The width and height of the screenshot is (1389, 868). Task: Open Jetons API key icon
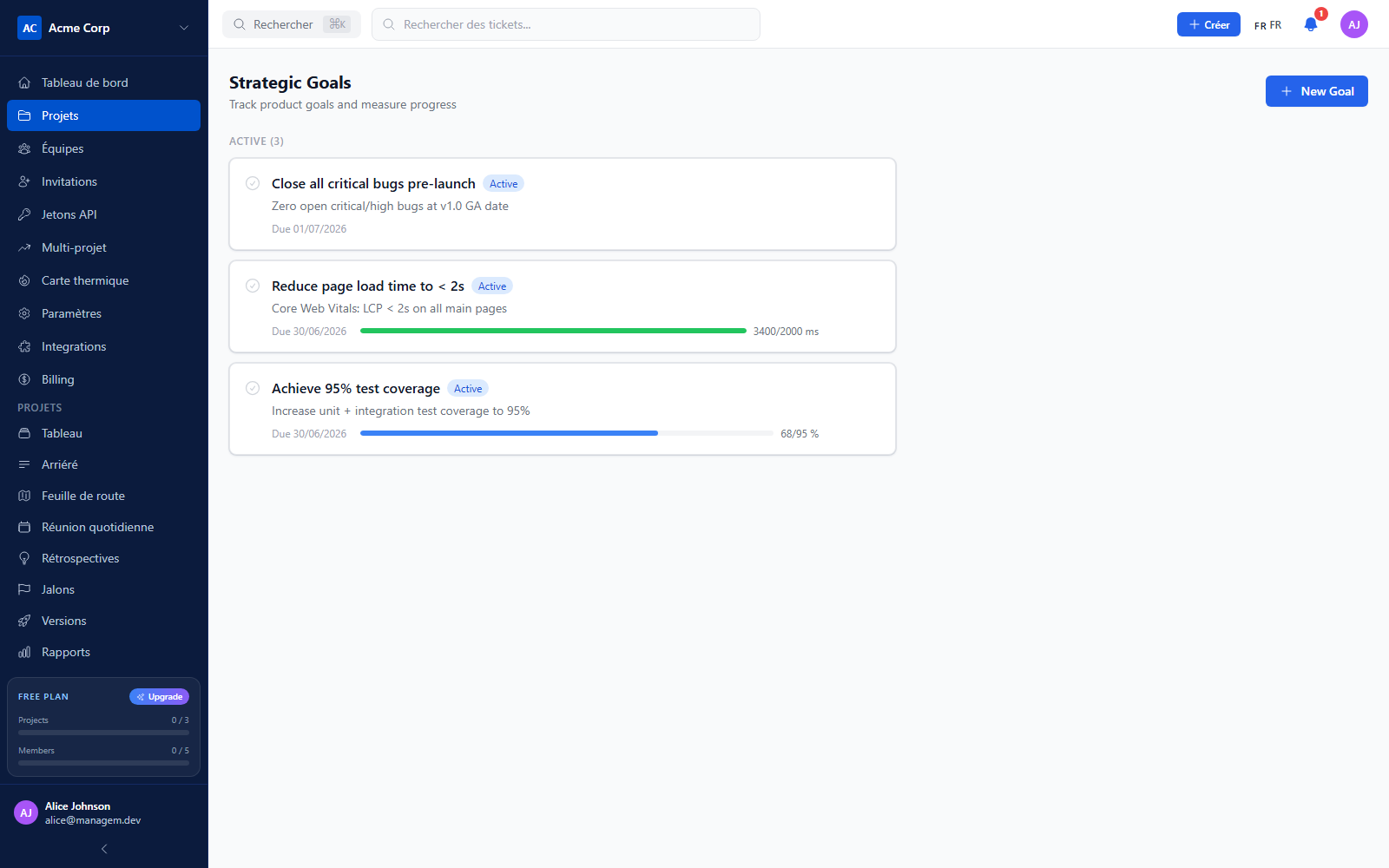[x=24, y=214]
